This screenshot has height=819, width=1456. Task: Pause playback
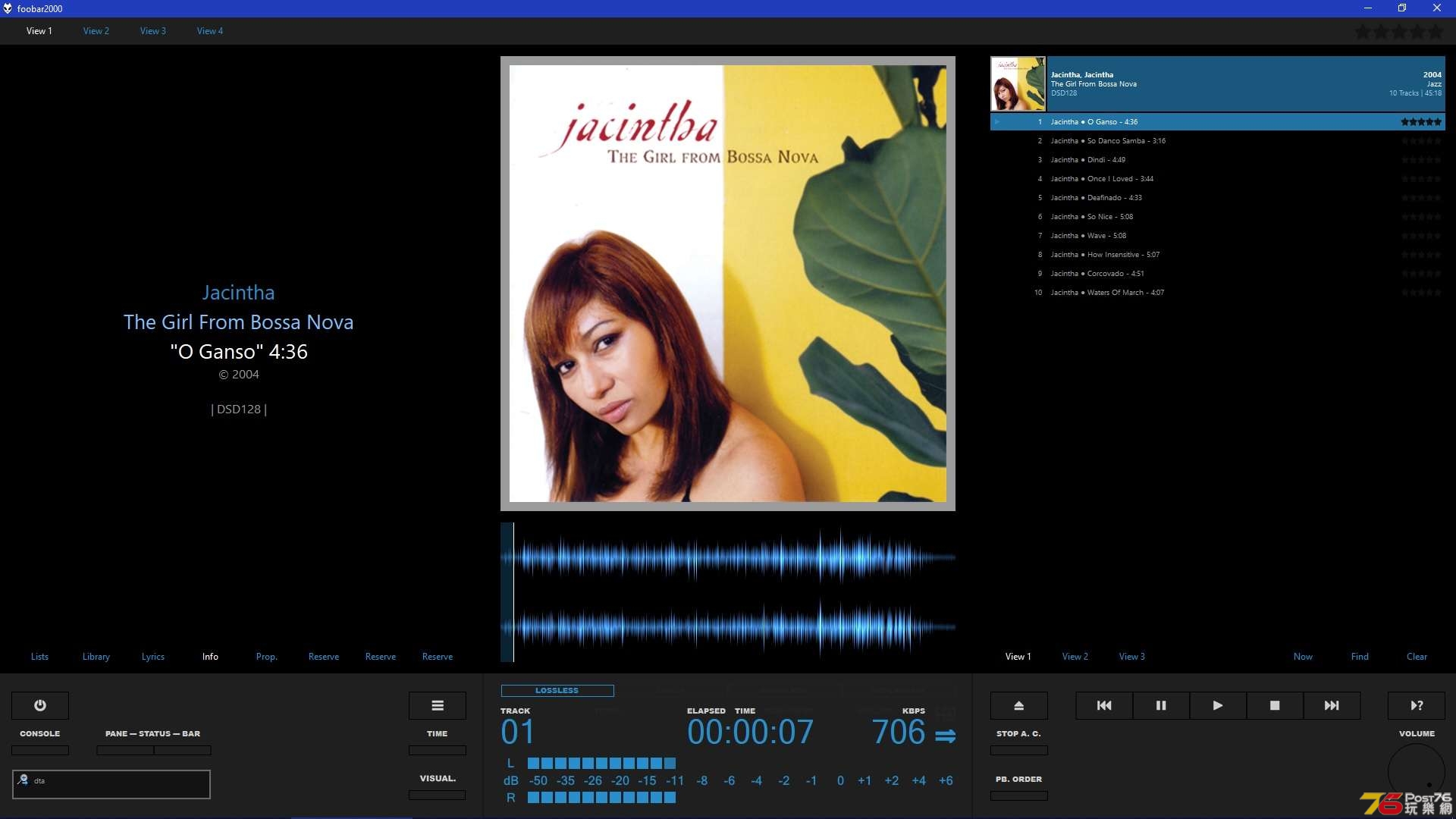coord(1161,705)
